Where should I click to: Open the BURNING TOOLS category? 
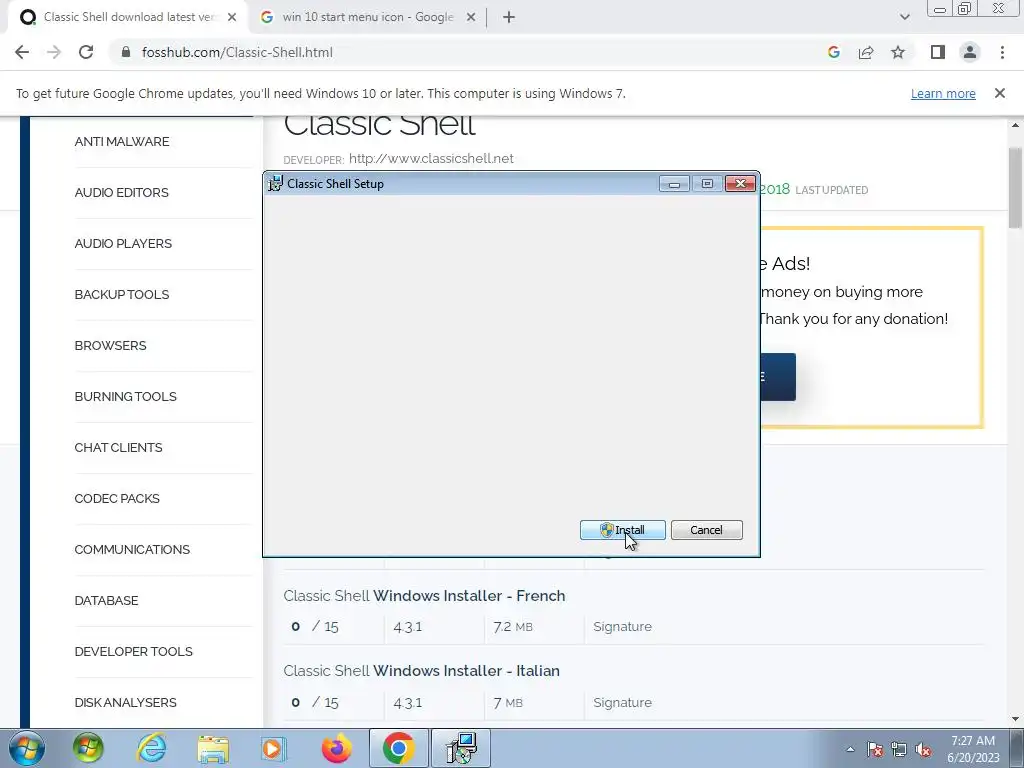[x=125, y=396]
